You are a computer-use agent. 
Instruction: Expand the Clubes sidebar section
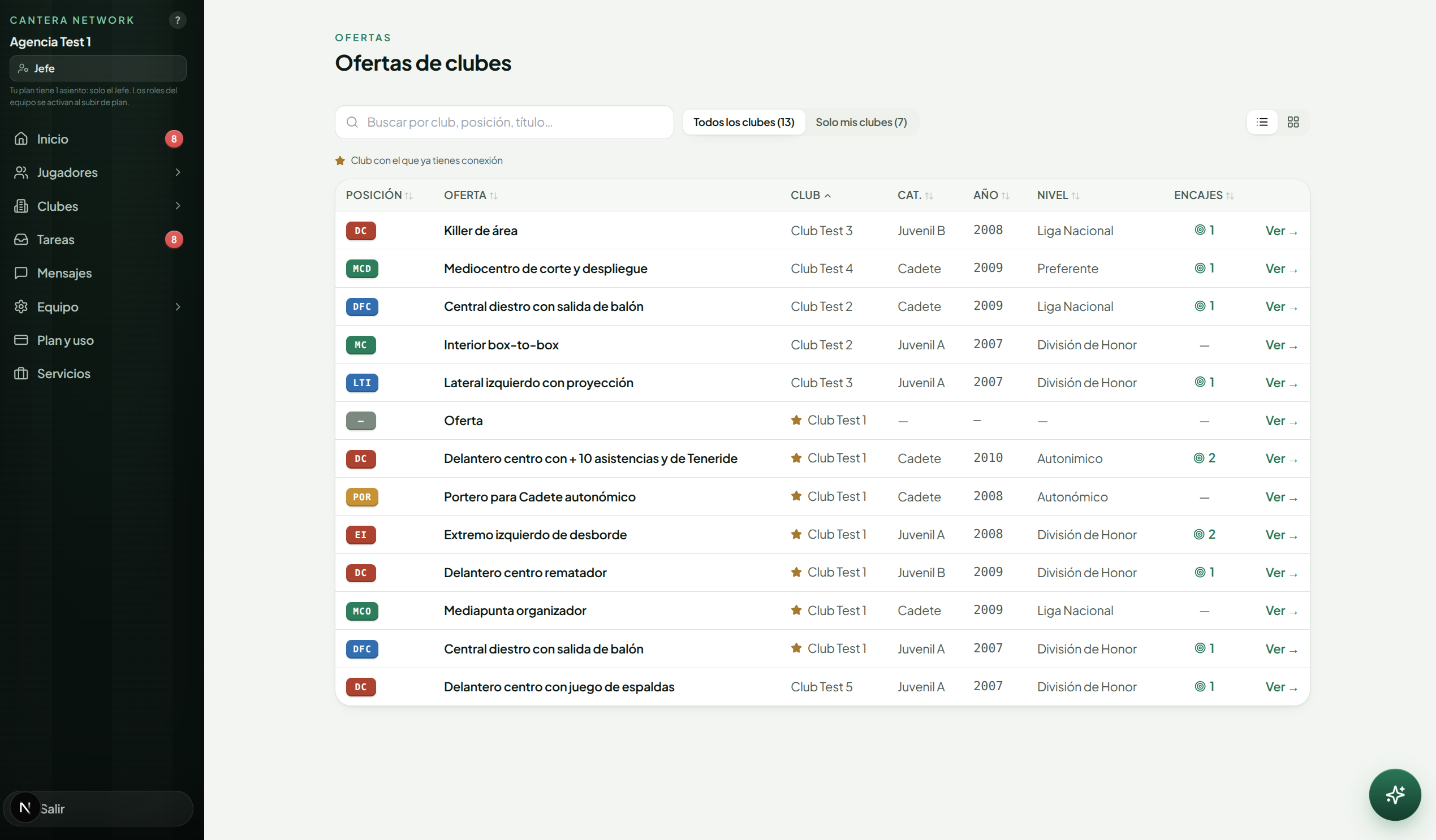(178, 206)
